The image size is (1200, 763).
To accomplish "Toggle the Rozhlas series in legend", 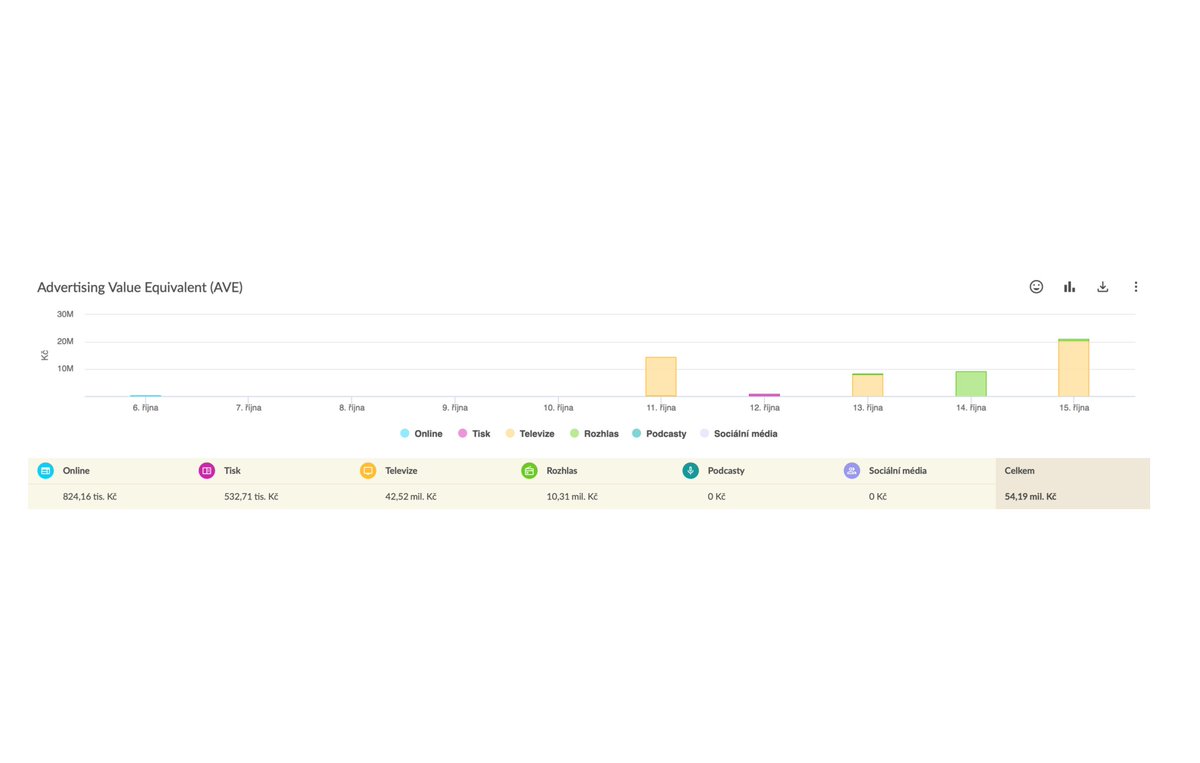I will [594, 434].
